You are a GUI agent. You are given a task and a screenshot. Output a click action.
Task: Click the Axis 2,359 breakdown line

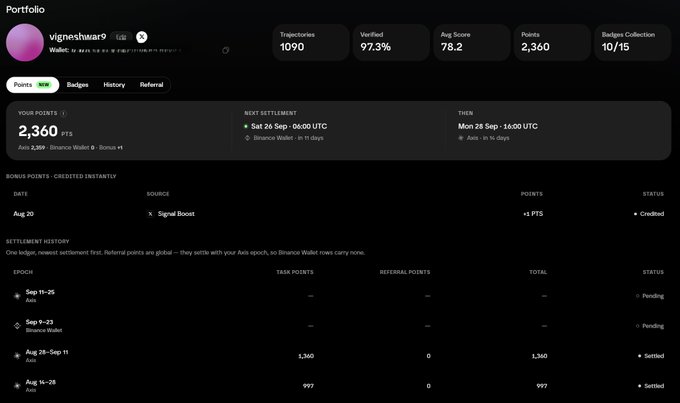pos(70,147)
